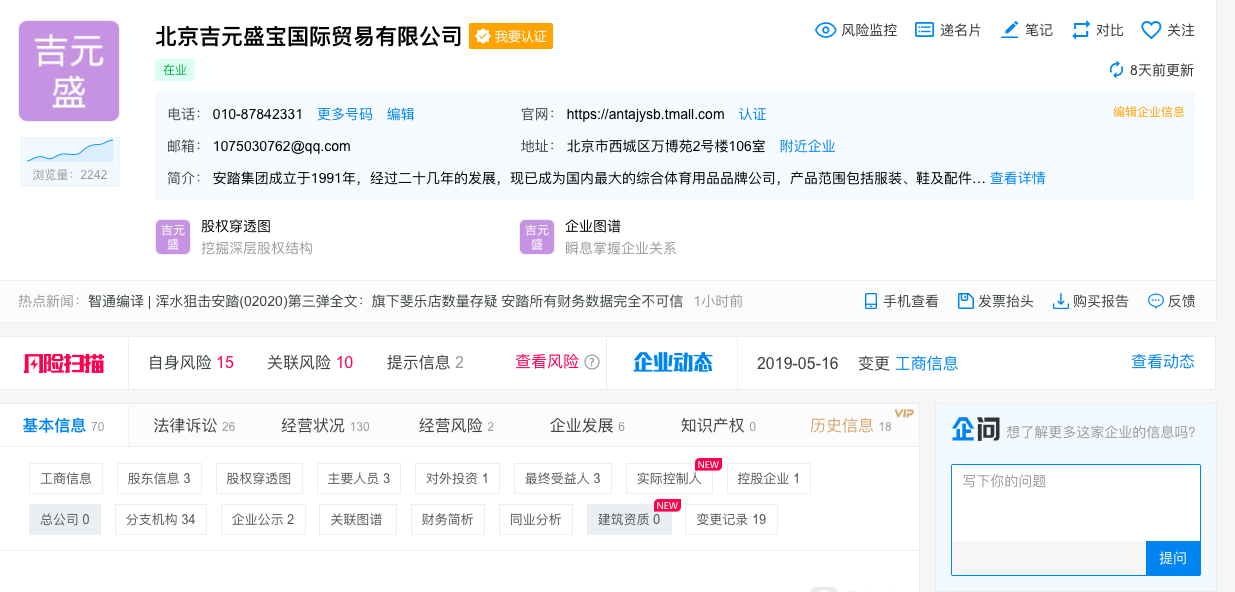
Task: Select the 股权穿透图 sub-section button
Action: click(x=259, y=479)
